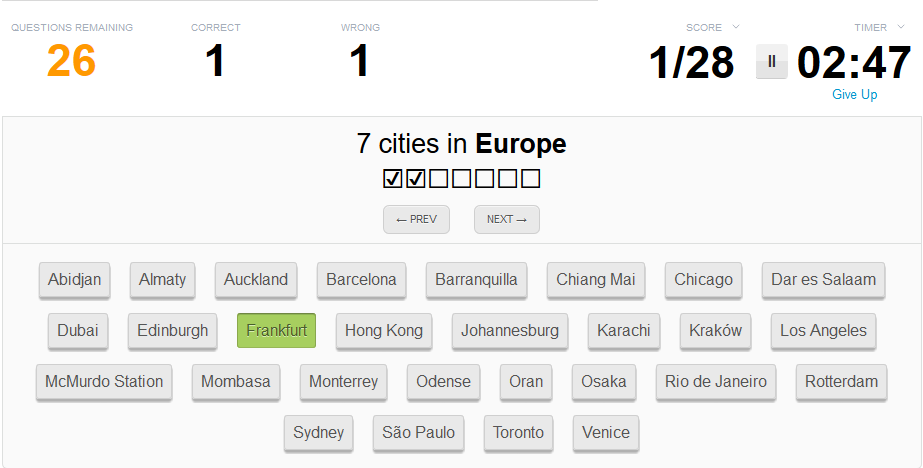This screenshot has width=923, height=468.
Task: Pause the quiz timer
Action: (x=772, y=62)
